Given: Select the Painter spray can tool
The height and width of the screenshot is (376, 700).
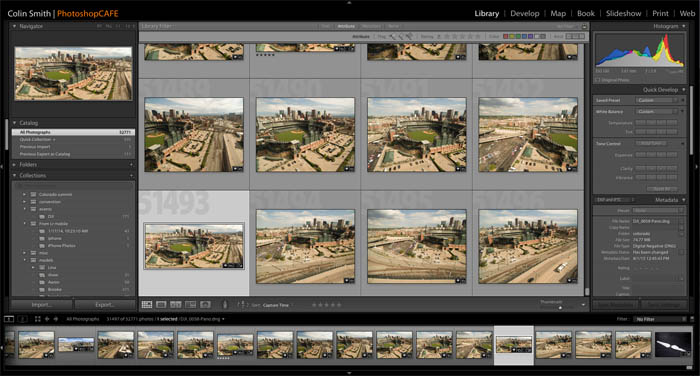Looking at the screenshot, I should pos(225,305).
